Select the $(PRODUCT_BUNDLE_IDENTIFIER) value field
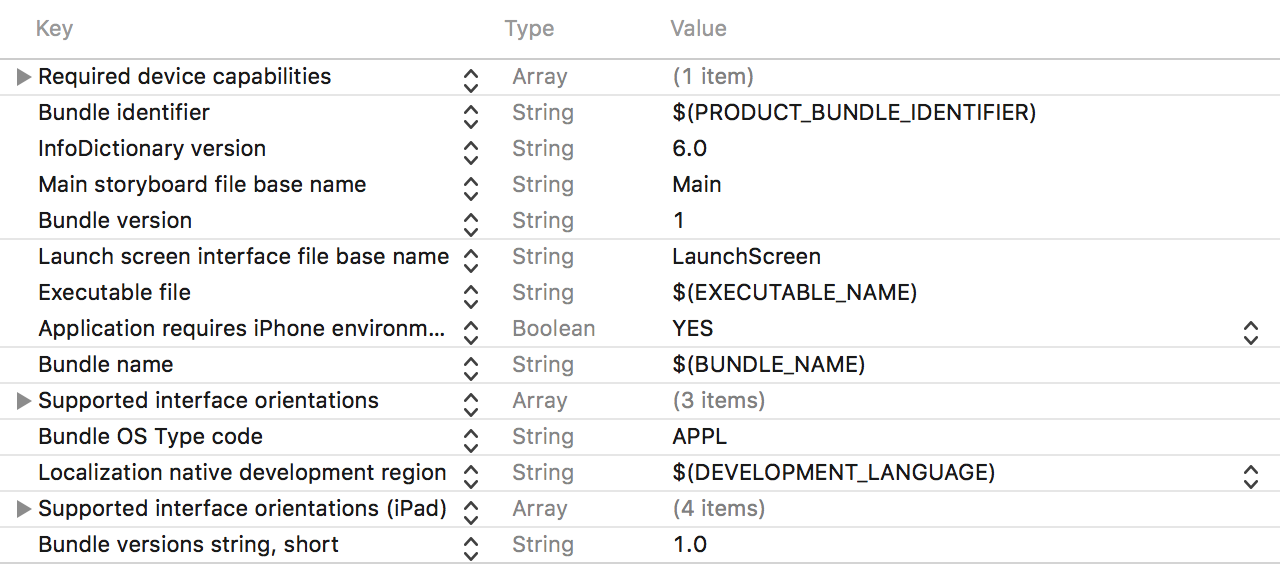This screenshot has width=1280, height=564. pyautogui.click(x=854, y=113)
